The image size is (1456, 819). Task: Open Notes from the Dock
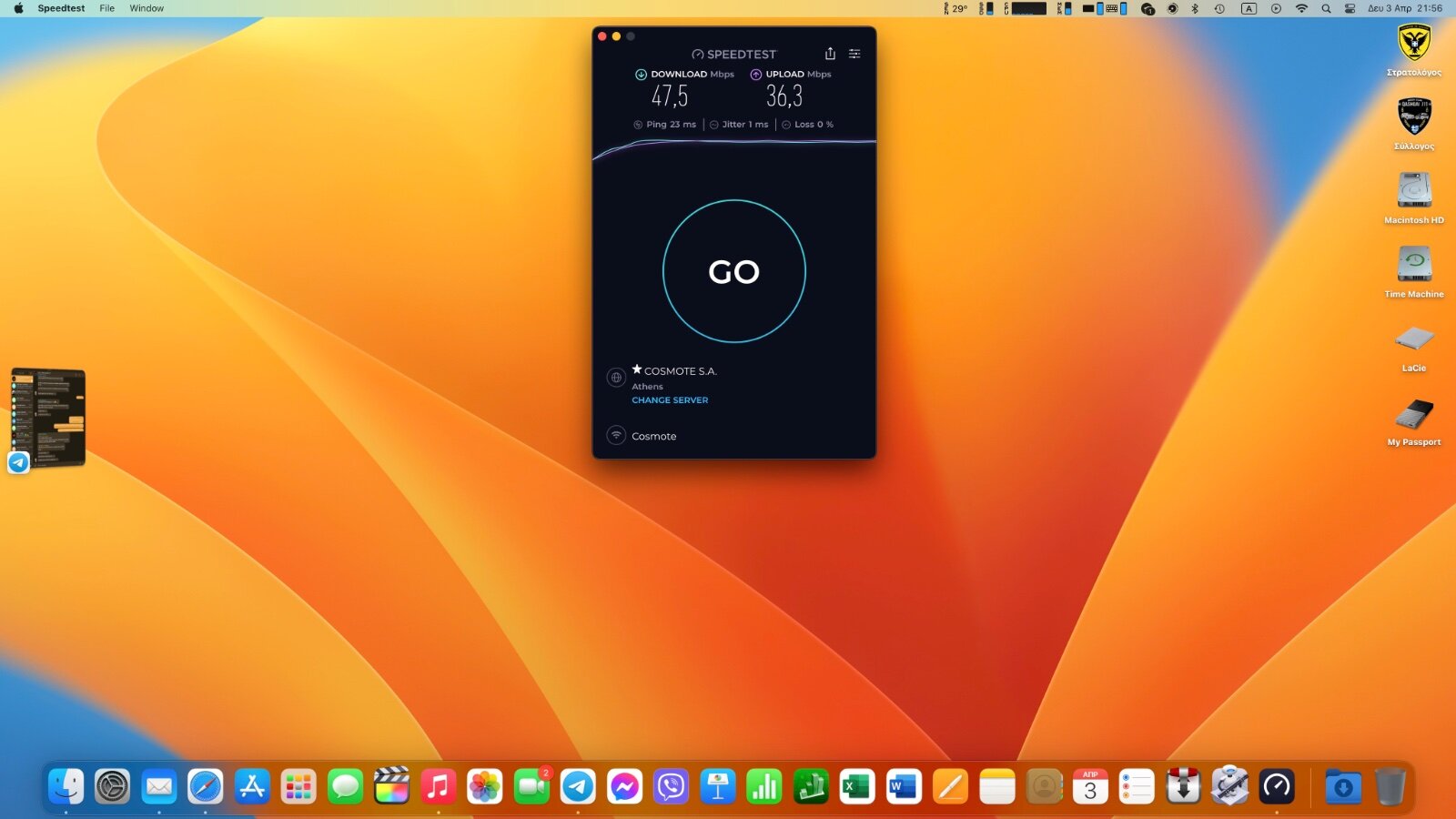pyautogui.click(x=997, y=786)
